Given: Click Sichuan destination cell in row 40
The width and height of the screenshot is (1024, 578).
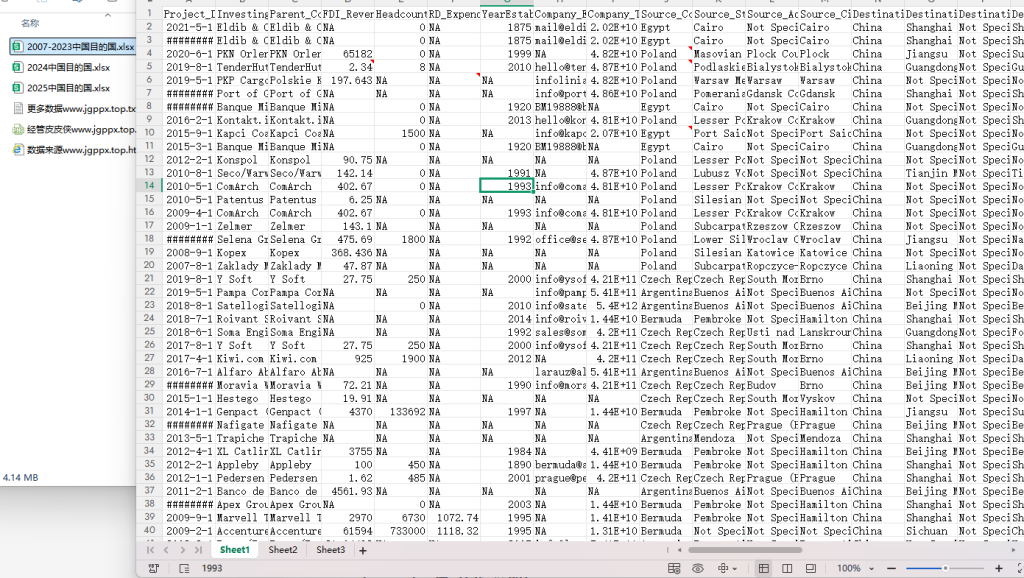Looking at the screenshot, I should click(931, 531).
